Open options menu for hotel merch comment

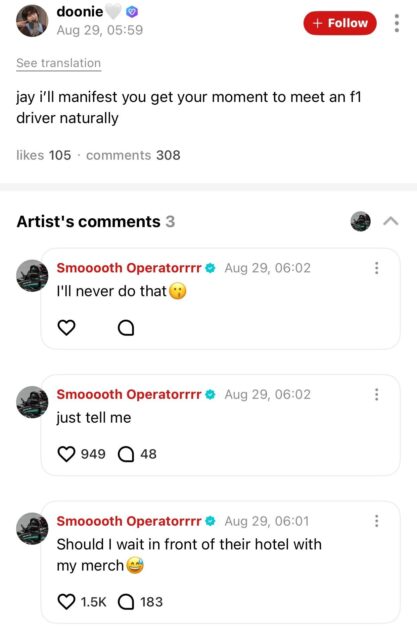click(377, 521)
